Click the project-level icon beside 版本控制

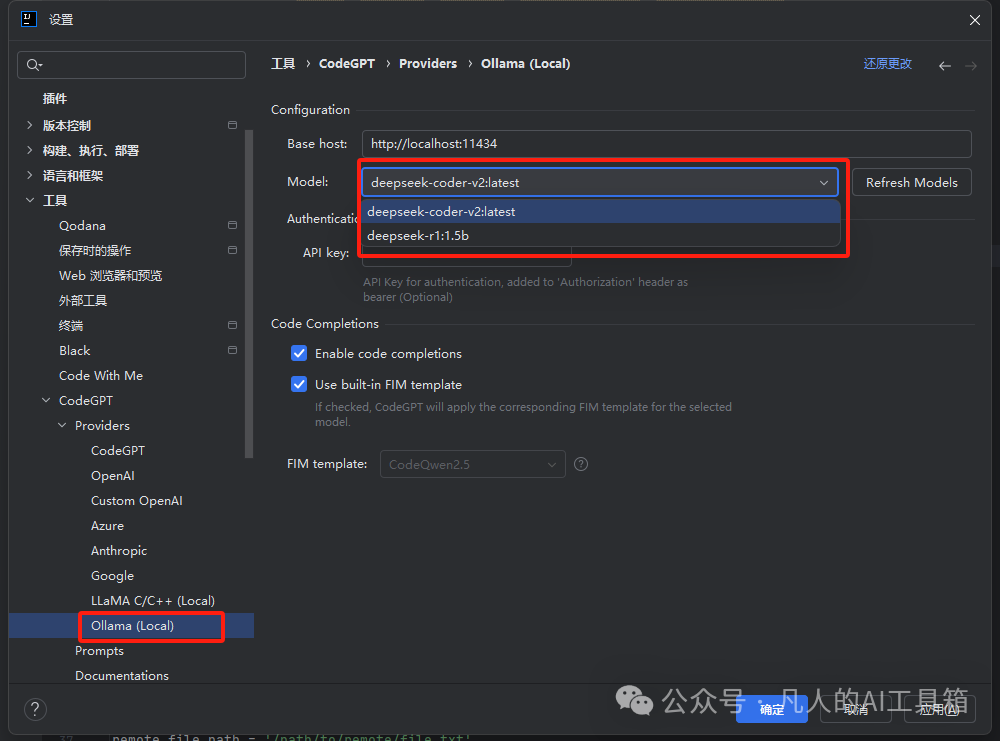coord(232,125)
